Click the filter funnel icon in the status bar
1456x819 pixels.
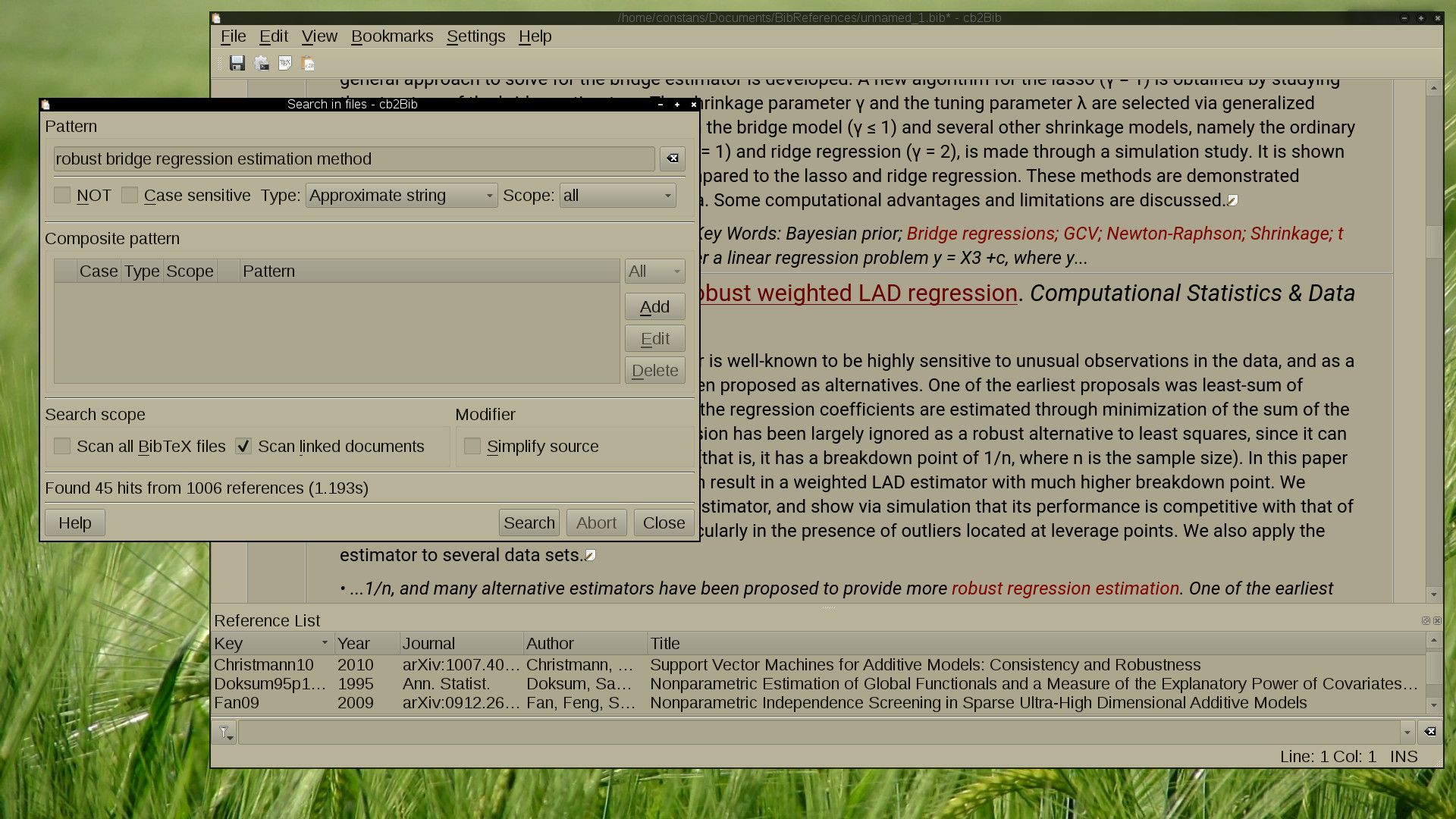point(224,731)
